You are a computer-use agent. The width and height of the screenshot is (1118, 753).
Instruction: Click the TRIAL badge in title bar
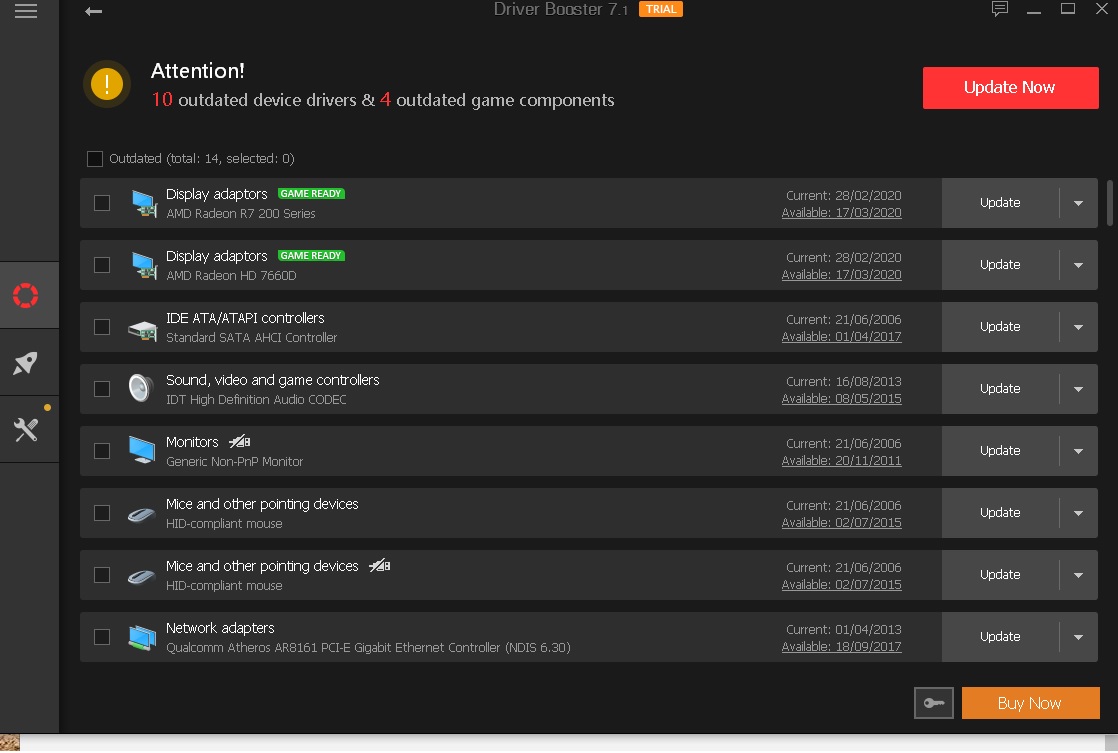pos(661,9)
